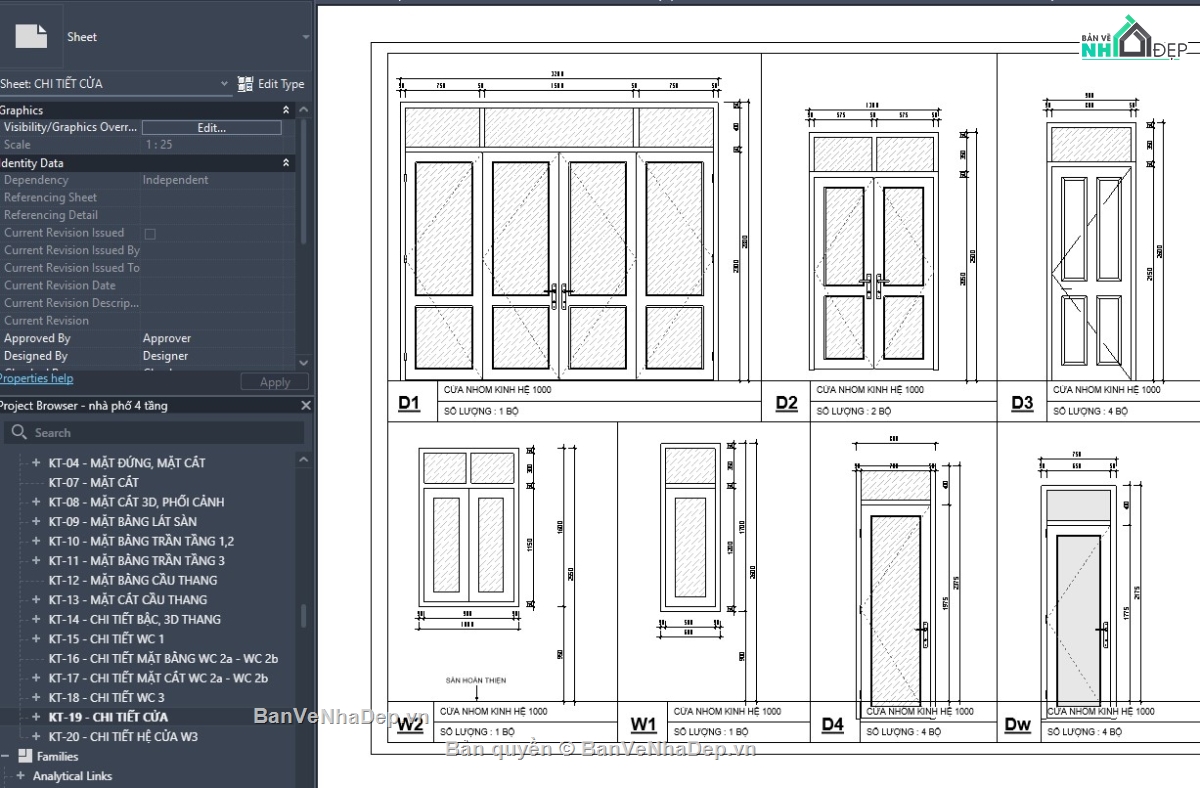Click the 'Designed By' value 'Designer'
Screen dimensions: 1200x788
[x=165, y=356]
